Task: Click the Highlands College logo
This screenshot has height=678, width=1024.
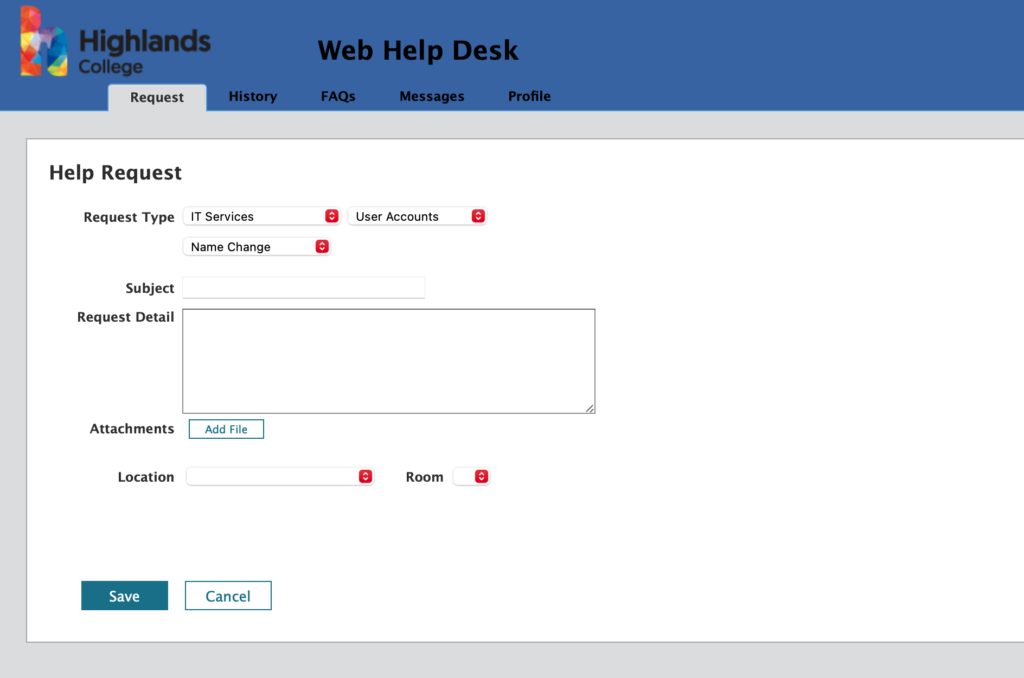Action: point(115,42)
